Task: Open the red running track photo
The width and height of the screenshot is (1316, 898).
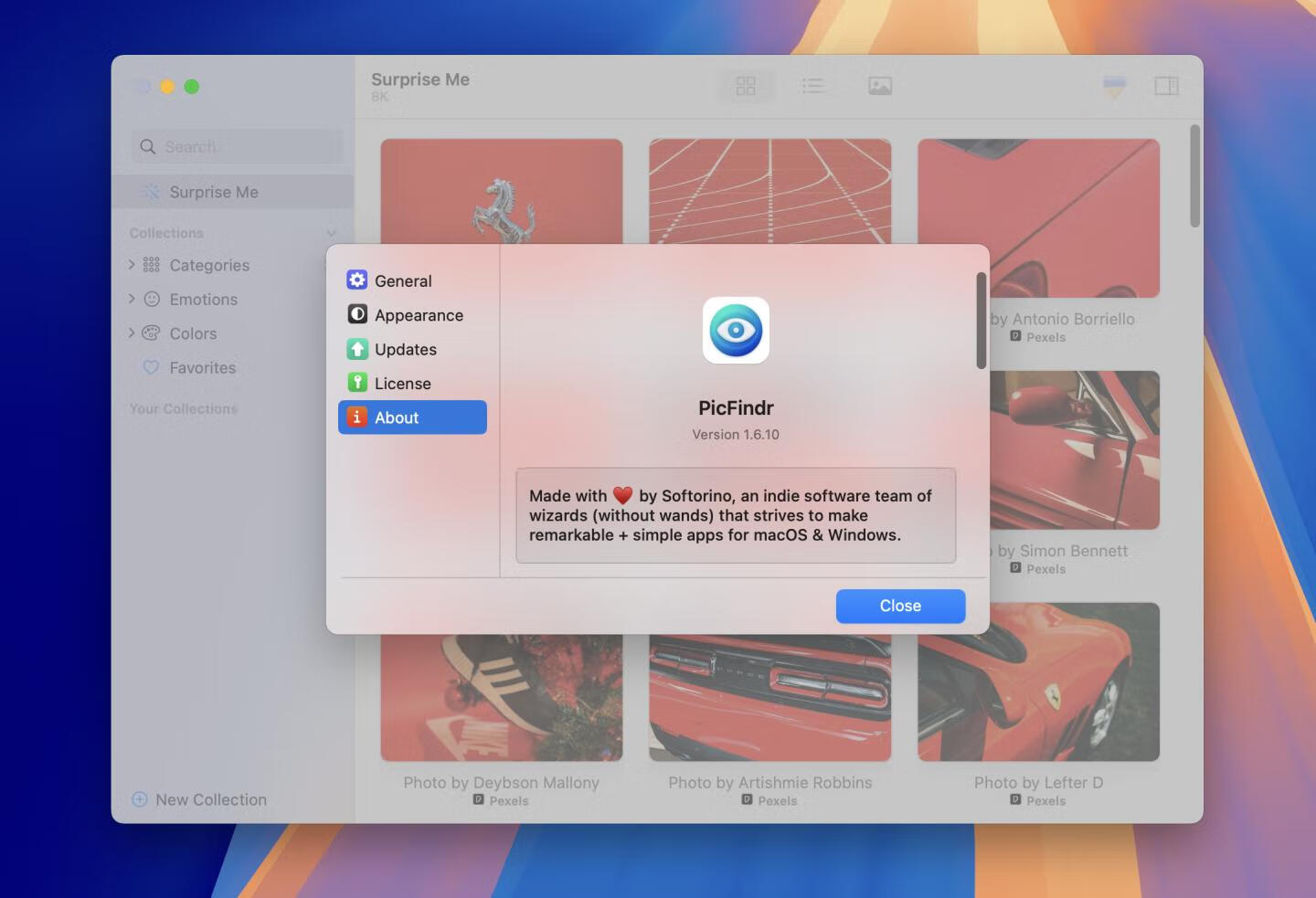Action: (x=769, y=191)
